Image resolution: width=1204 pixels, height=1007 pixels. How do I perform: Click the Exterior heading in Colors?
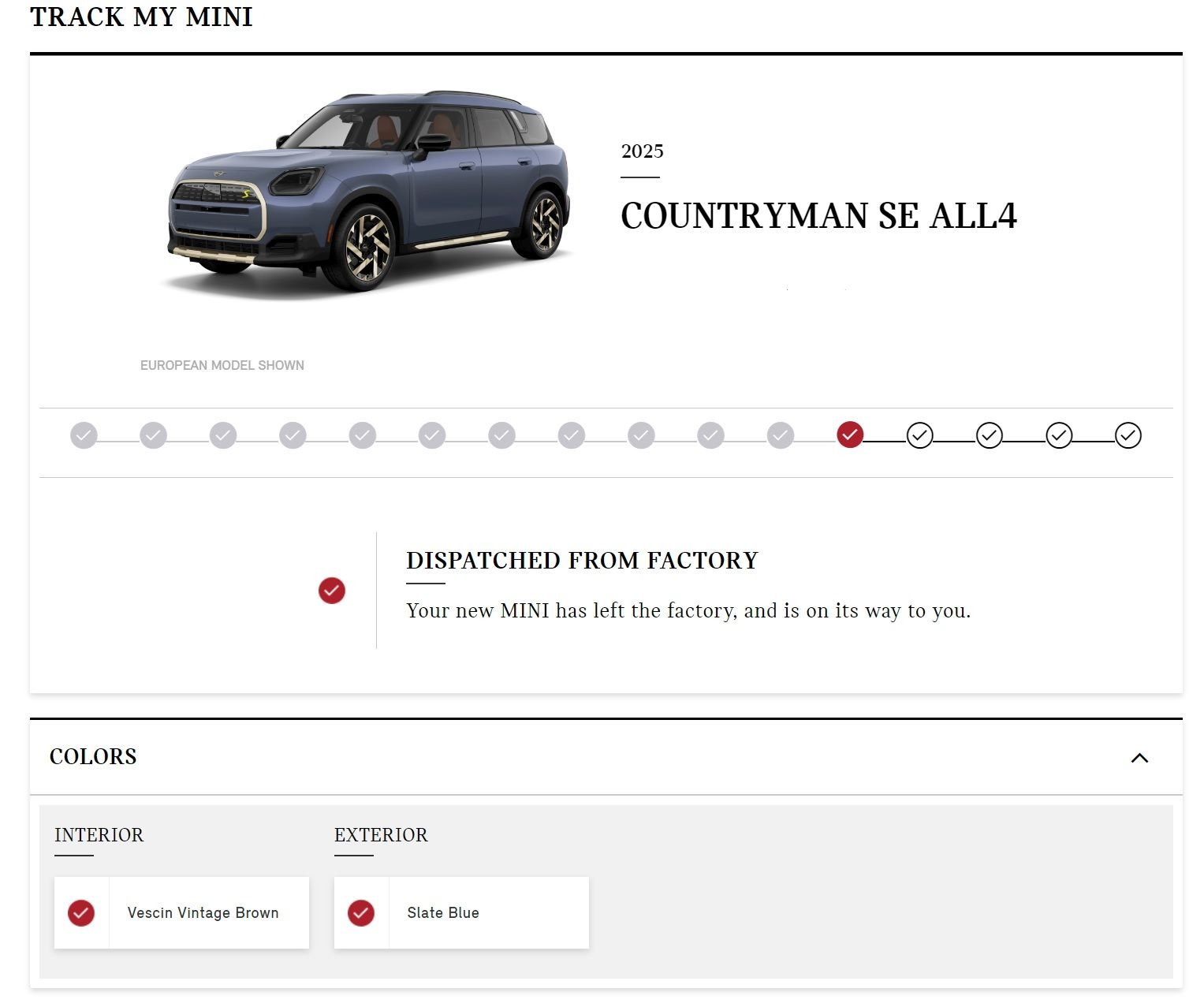point(381,835)
